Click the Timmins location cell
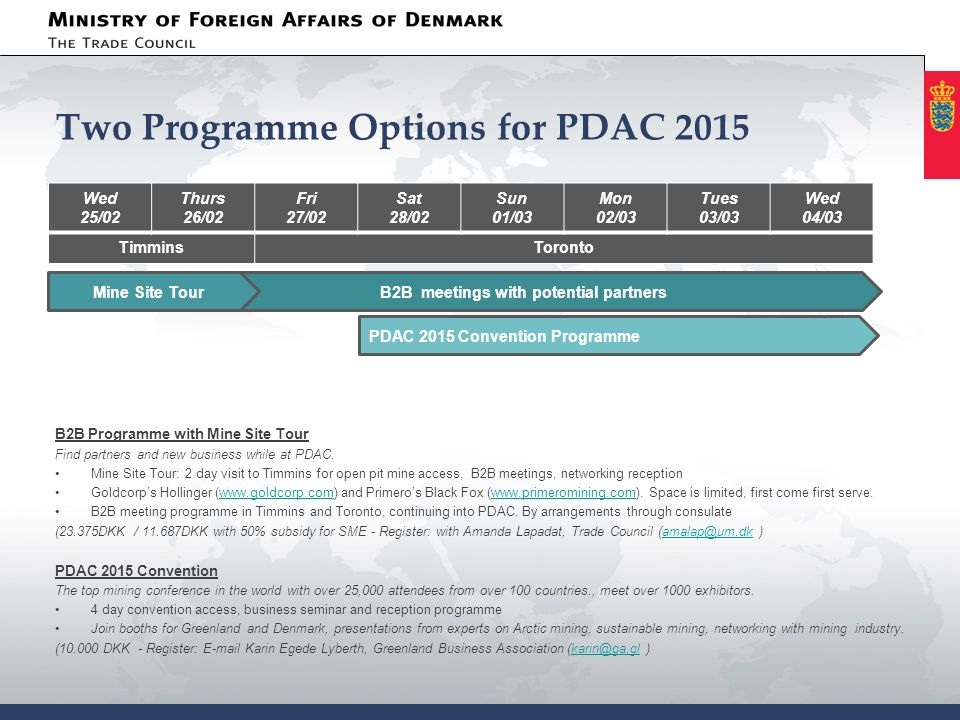The image size is (960, 720). click(x=151, y=248)
